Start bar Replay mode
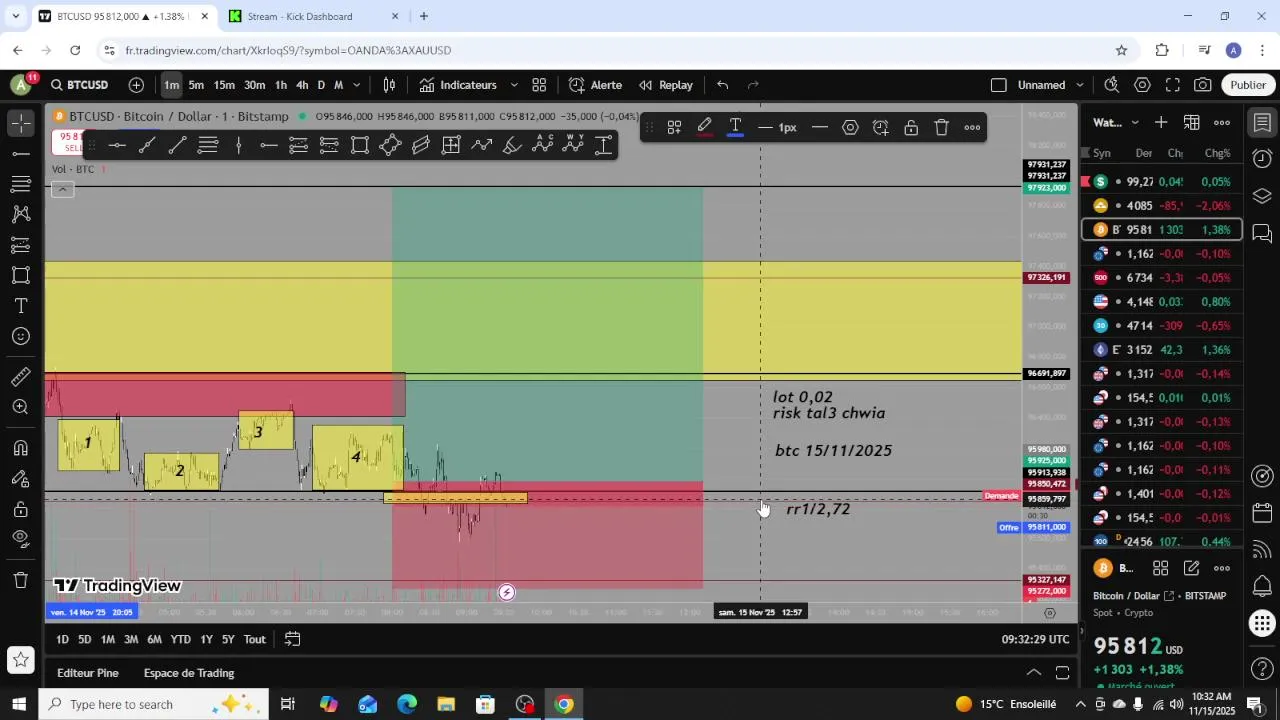 (666, 85)
